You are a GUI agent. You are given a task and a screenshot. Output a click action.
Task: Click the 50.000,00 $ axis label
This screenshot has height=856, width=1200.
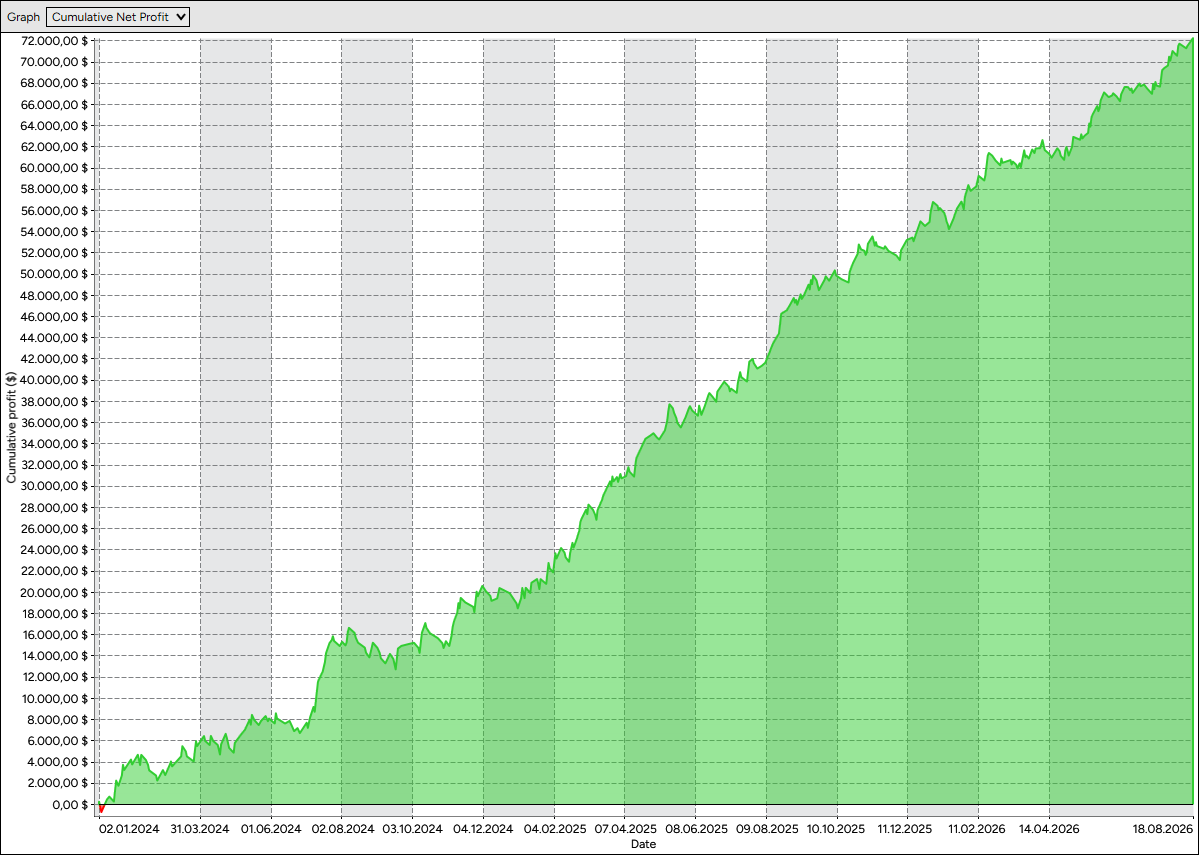(55, 274)
